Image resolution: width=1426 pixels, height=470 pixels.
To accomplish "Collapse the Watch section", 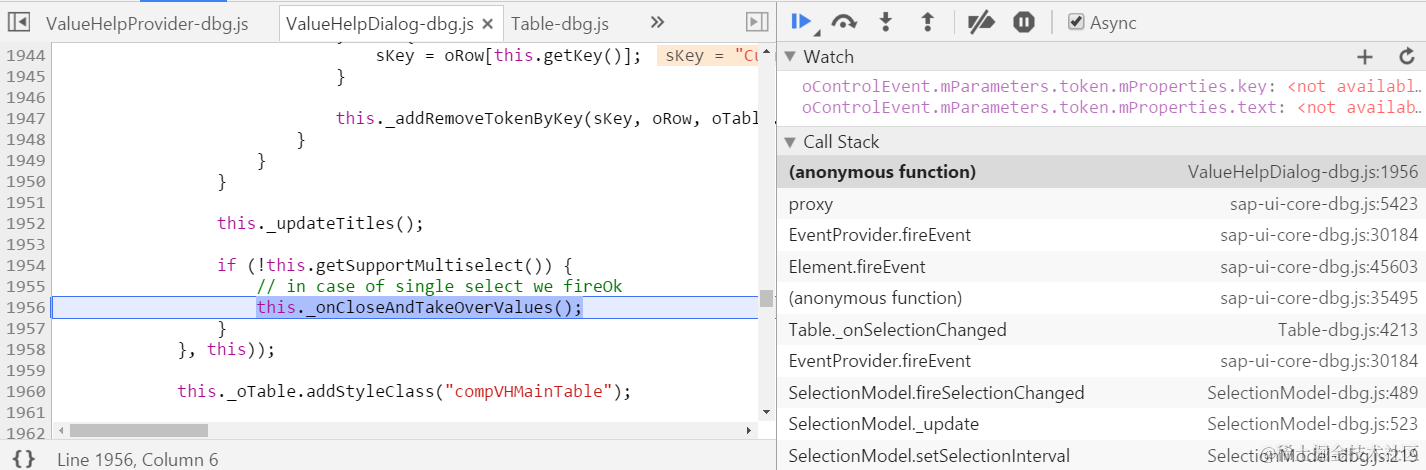I will [x=789, y=57].
